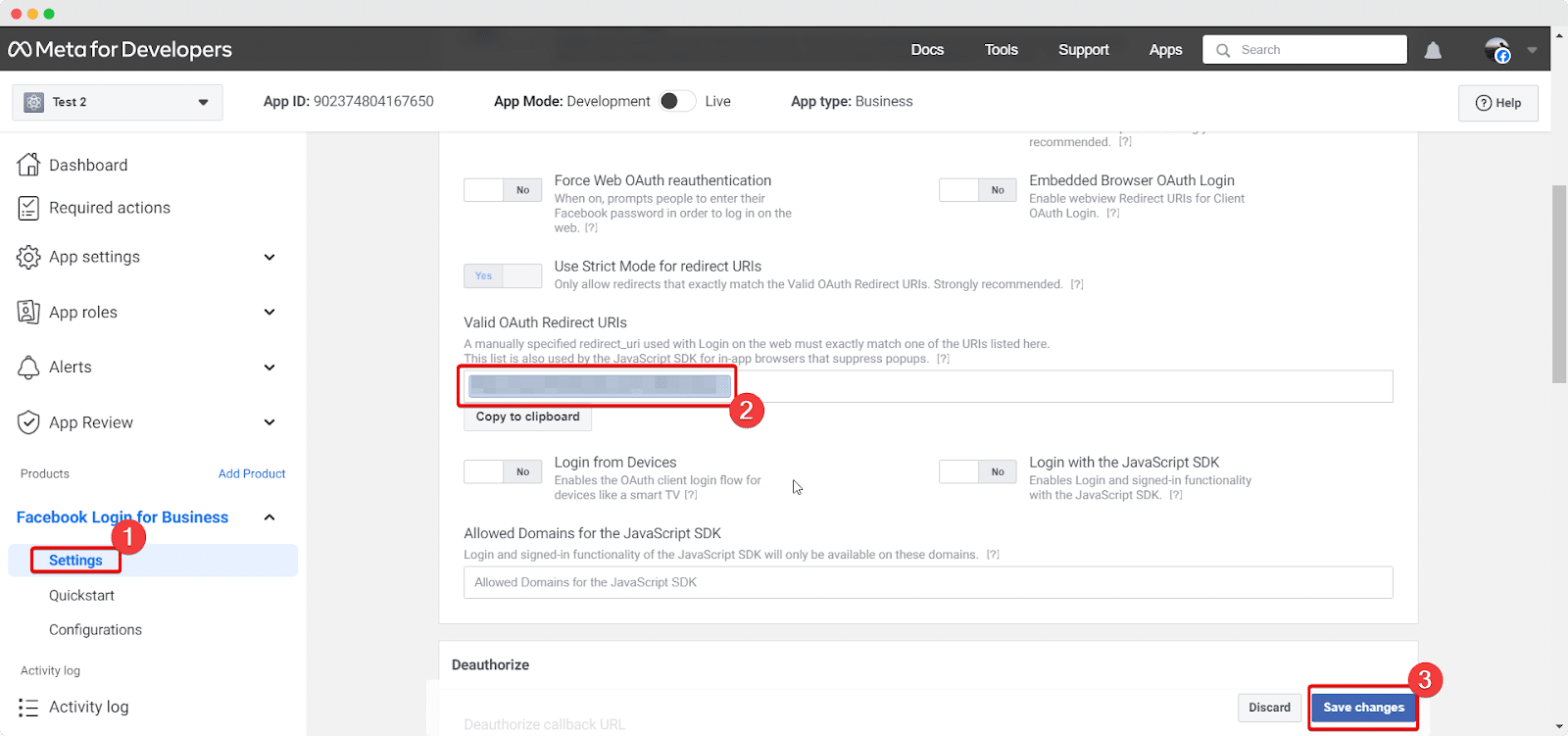
Task: Open Configurations under Facebook Login
Action: point(95,629)
